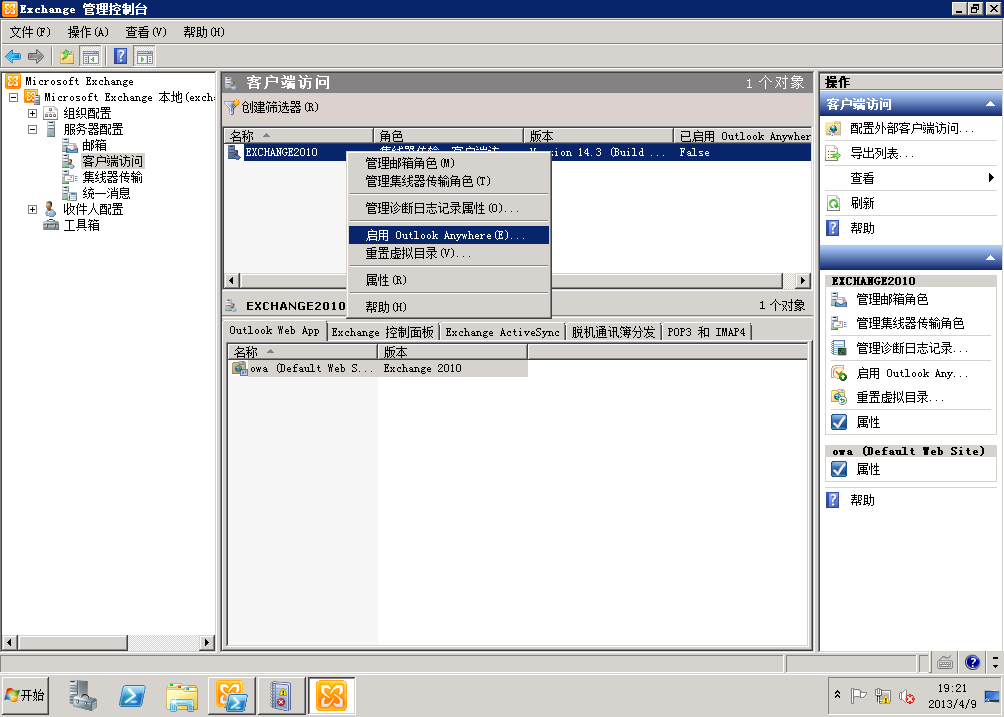Select 统一消息 in the navigation tree

coord(106,193)
